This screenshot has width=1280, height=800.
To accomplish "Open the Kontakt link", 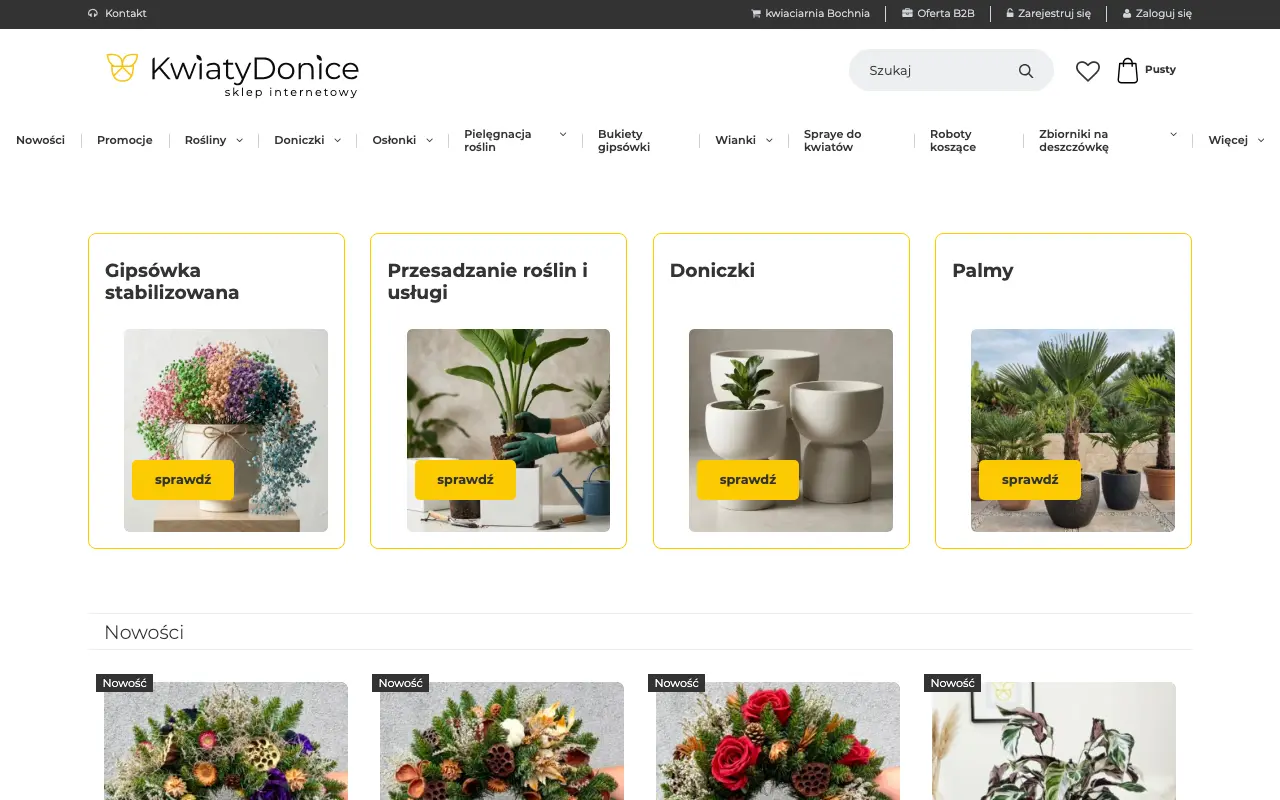I will 126,14.
